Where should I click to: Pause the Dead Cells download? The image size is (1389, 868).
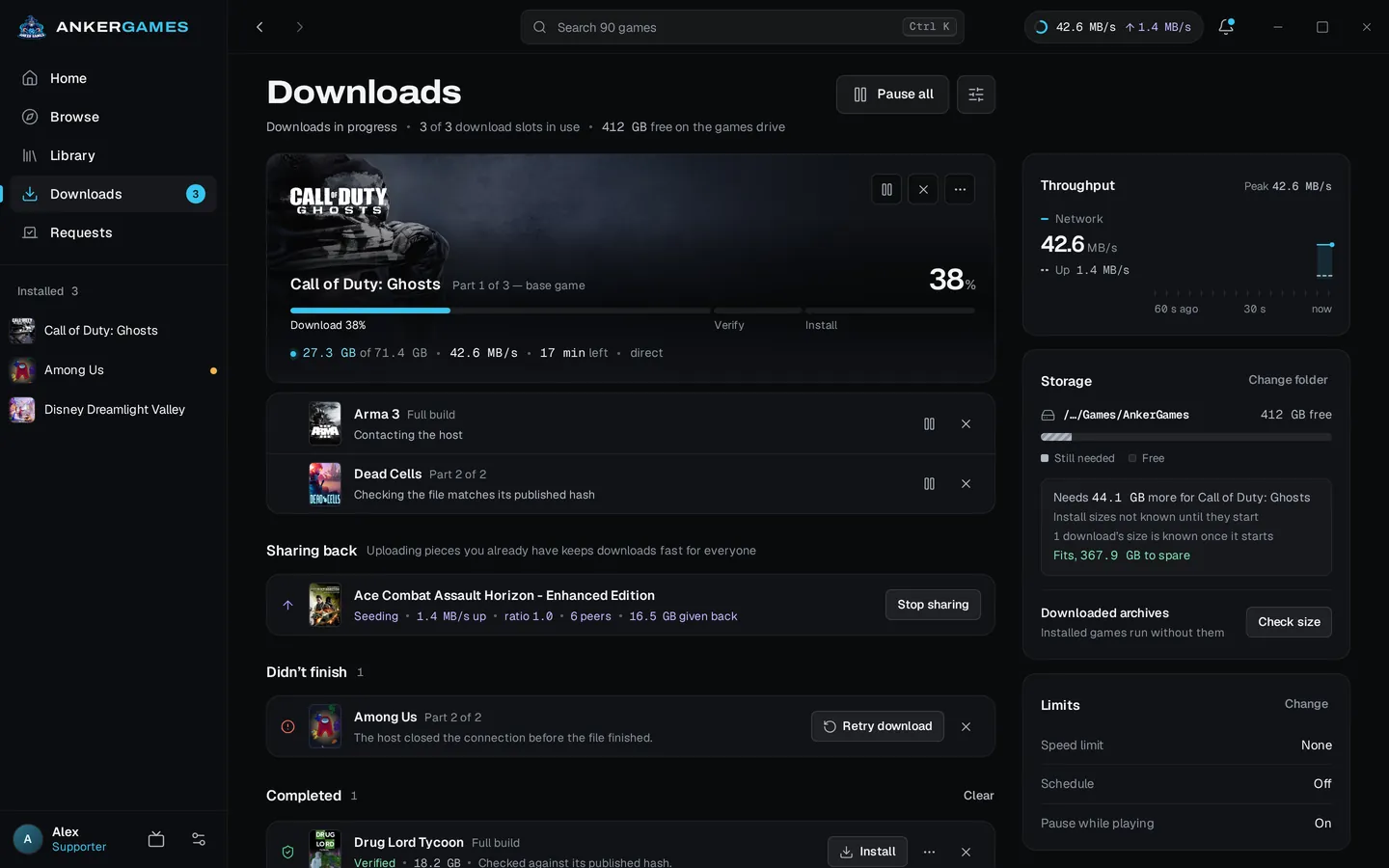[929, 484]
